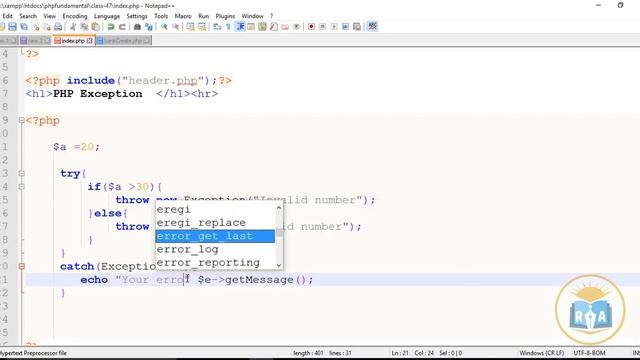This screenshot has width=640, height=360.
Task: Open the Edit menu
Action: 7,16
